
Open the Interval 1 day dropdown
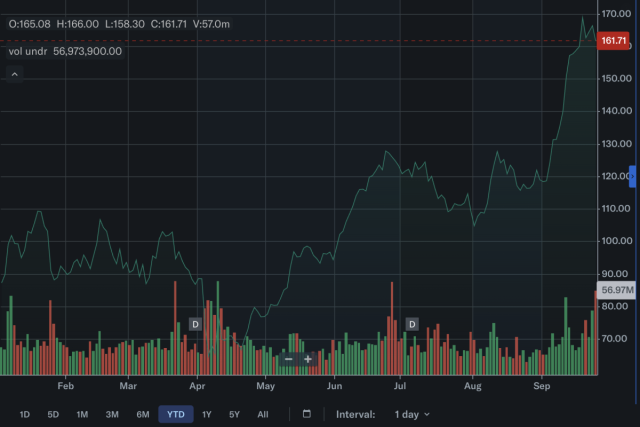click(x=412, y=414)
